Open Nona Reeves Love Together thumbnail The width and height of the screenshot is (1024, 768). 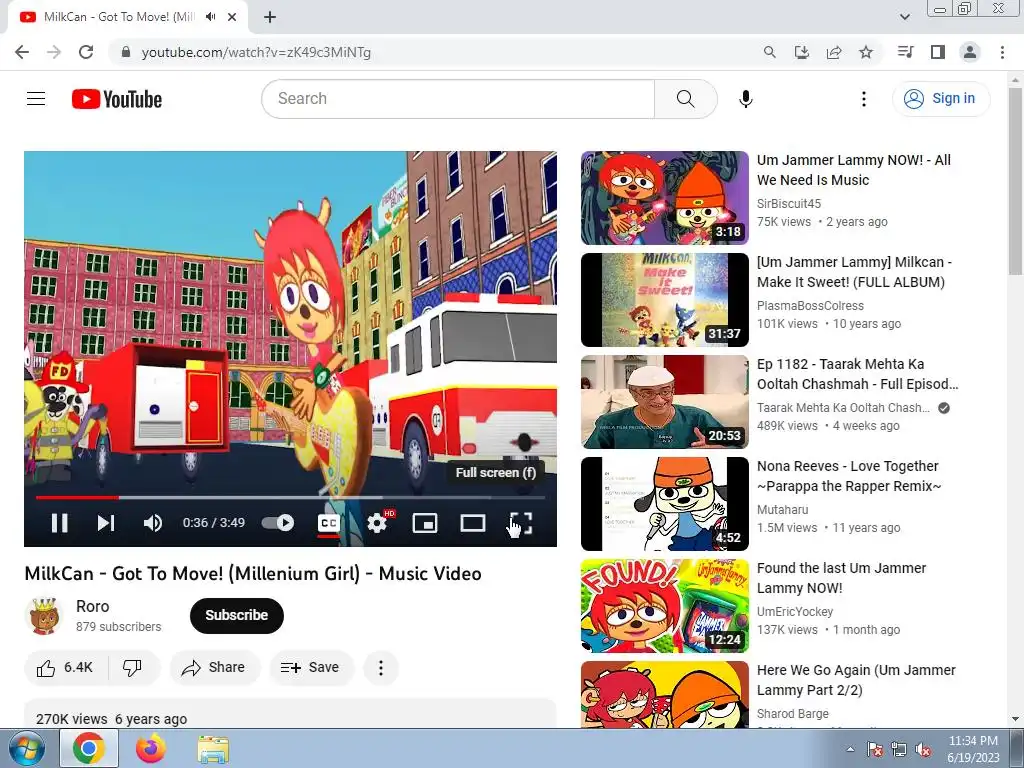point(665,504)
